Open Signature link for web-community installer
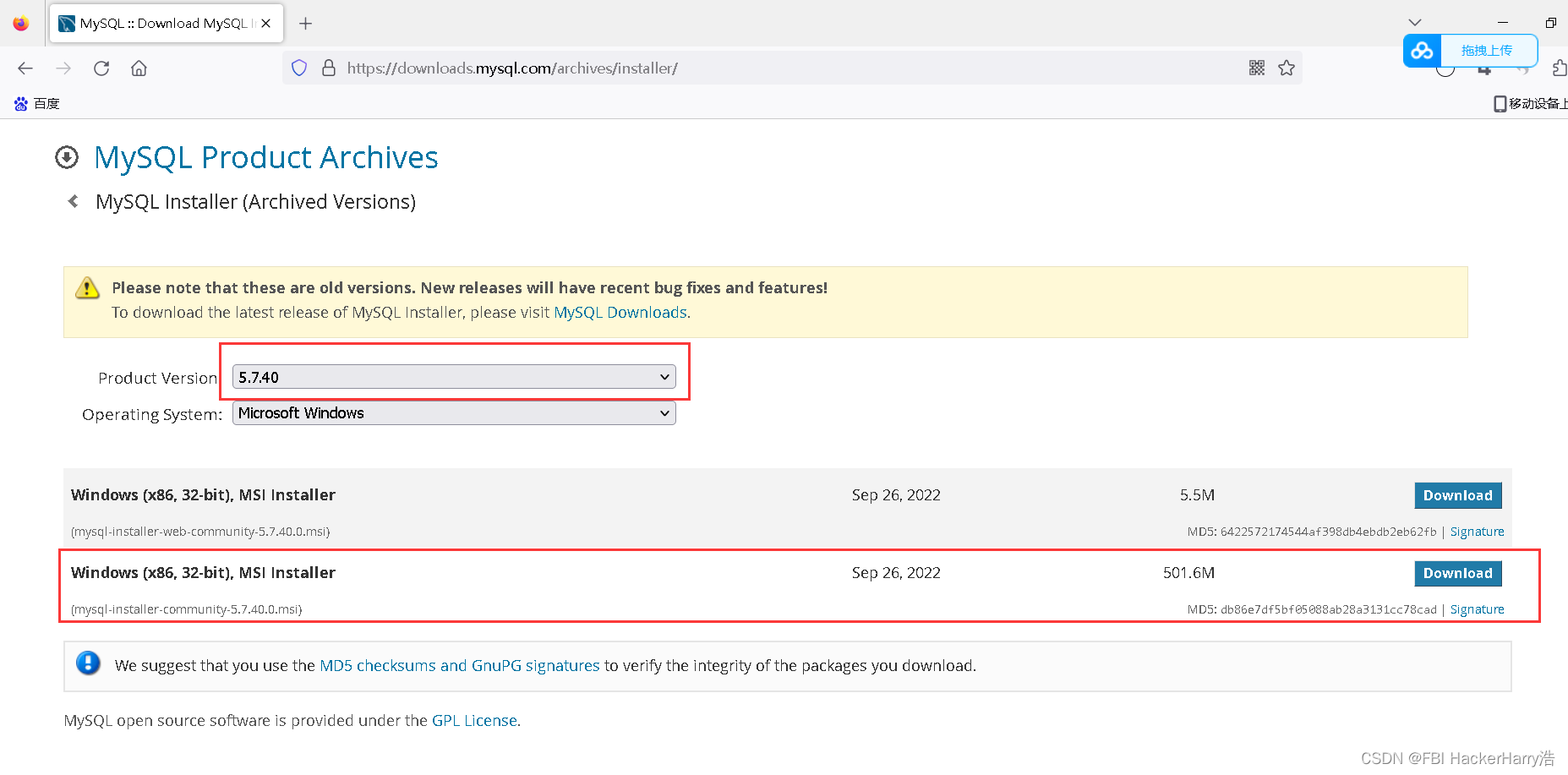This screenshot has height=775, width=1568. pyautogui.click(x=1477, y=532)
